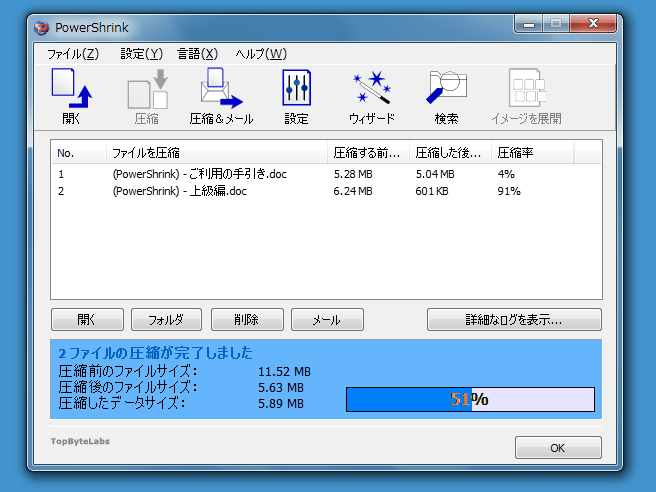Select row 上級編.doc
Image resolution: width=656 pixels, height=492 pixels.
click(x=326, y=191)
